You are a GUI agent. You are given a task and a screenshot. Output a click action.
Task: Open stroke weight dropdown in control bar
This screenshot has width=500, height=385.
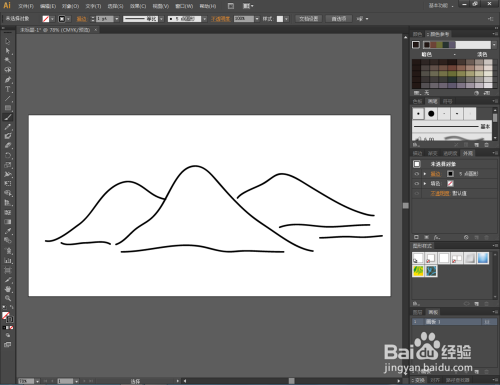point(117,19)
